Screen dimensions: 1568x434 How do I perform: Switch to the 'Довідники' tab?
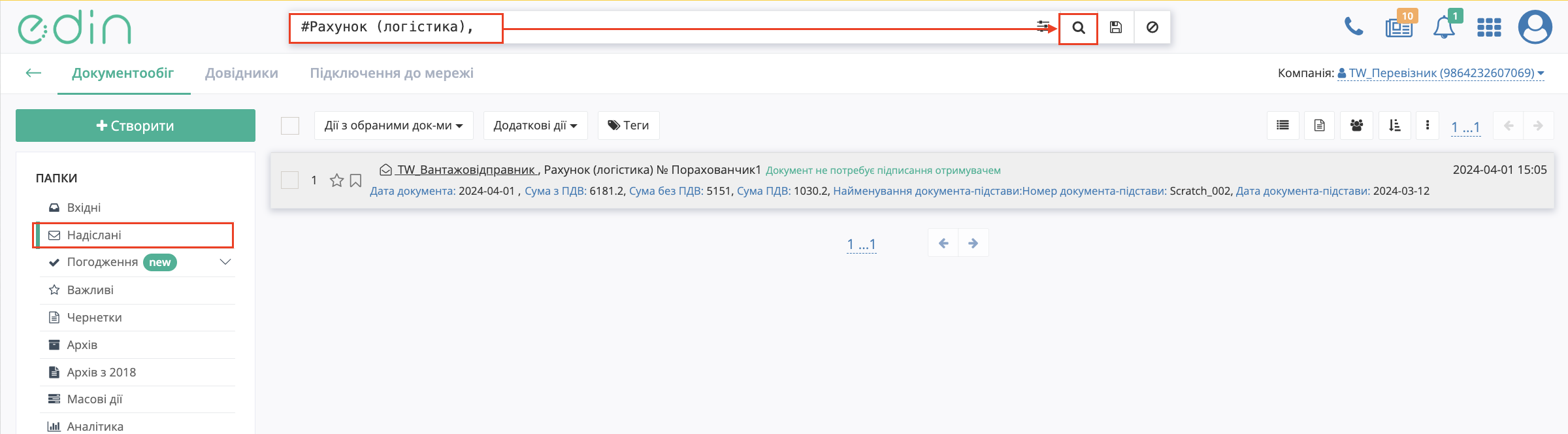coord(242,73)
